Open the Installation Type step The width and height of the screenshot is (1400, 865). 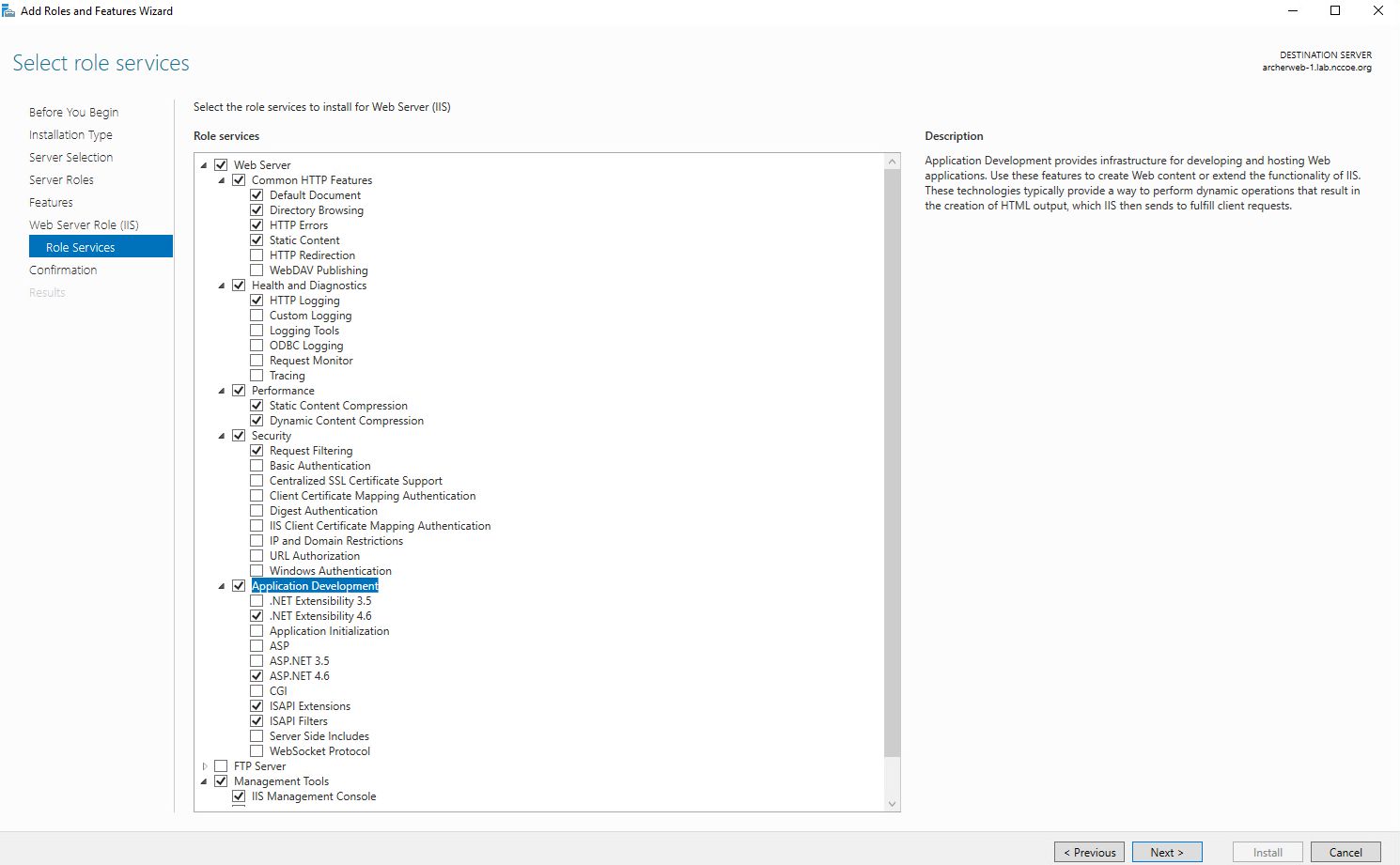(70, 134)
